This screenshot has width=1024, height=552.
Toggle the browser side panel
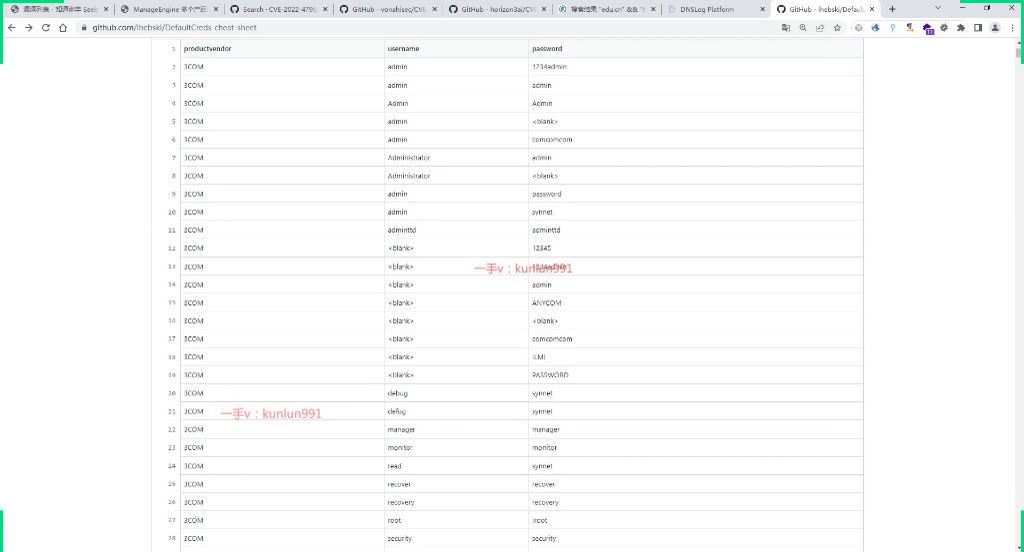pyautogui.click(x=978, y=28)
